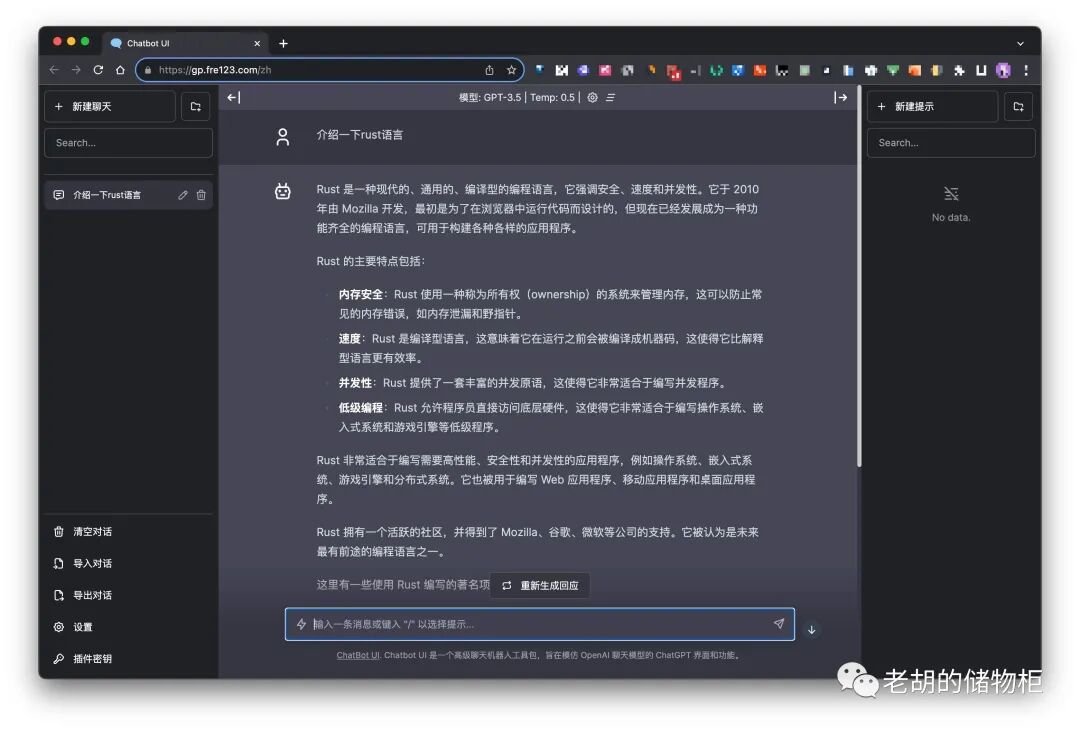The width and height of the screenshot is (1080, 730).
Task: Click the browser address bar URL
Action: 215,70
